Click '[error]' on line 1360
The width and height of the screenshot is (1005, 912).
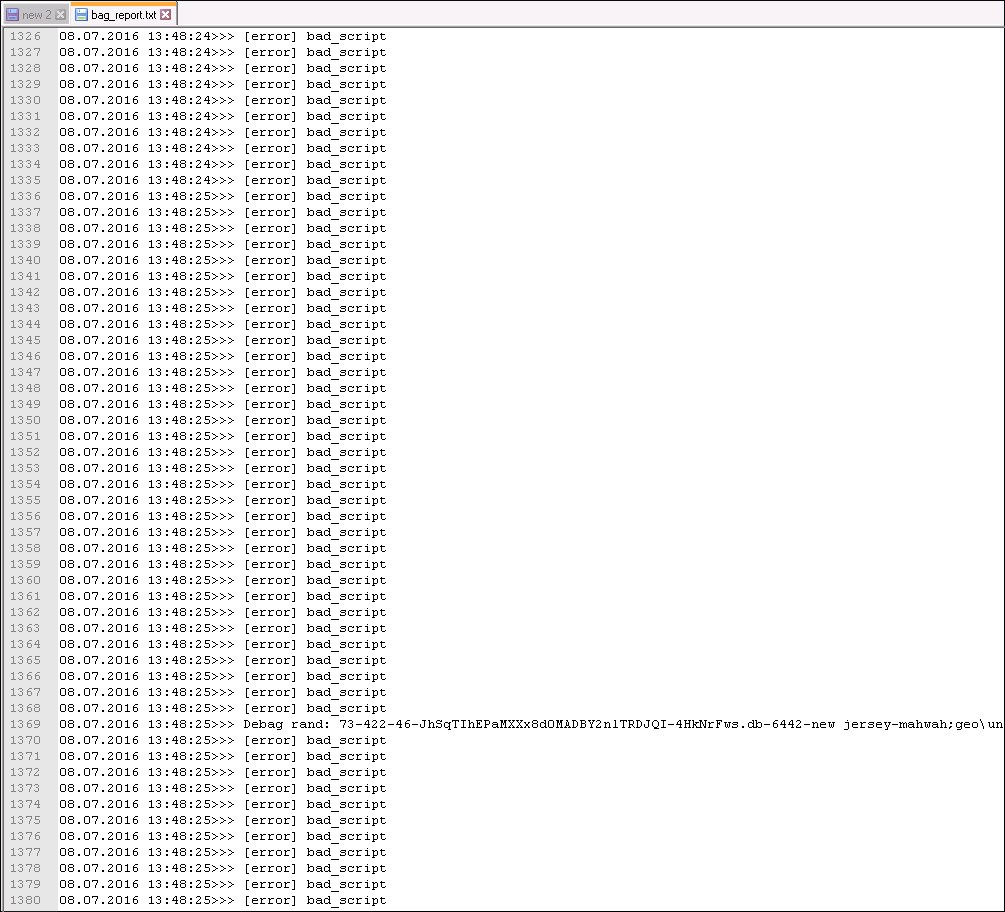[270, 581]
